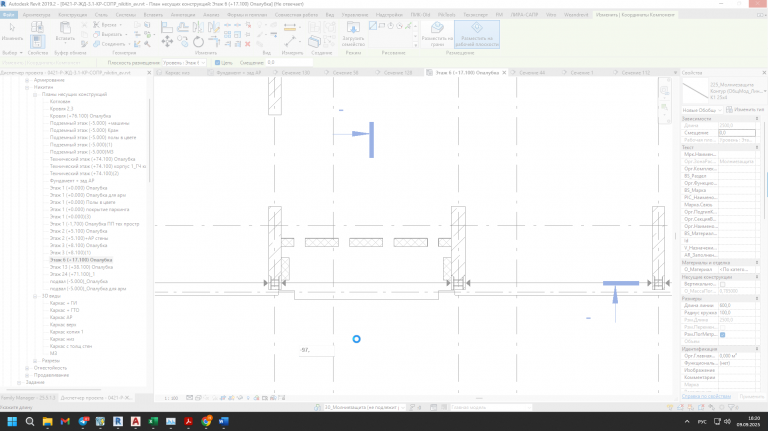Viewport: 768px width, 431px height.
Task: Switch to the Архитектура ribbon tab
Action: coord(36,15)
